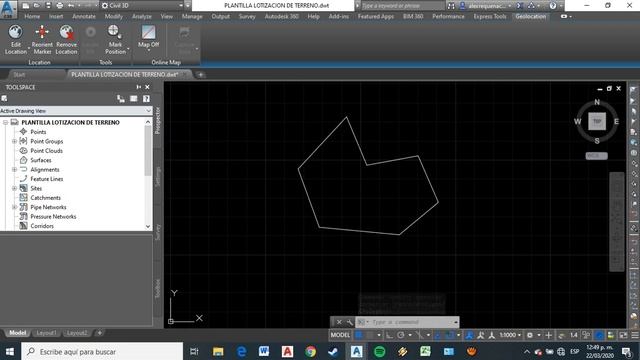
Task: Click the Points node icon in Prospector tree
Action: 23,131
